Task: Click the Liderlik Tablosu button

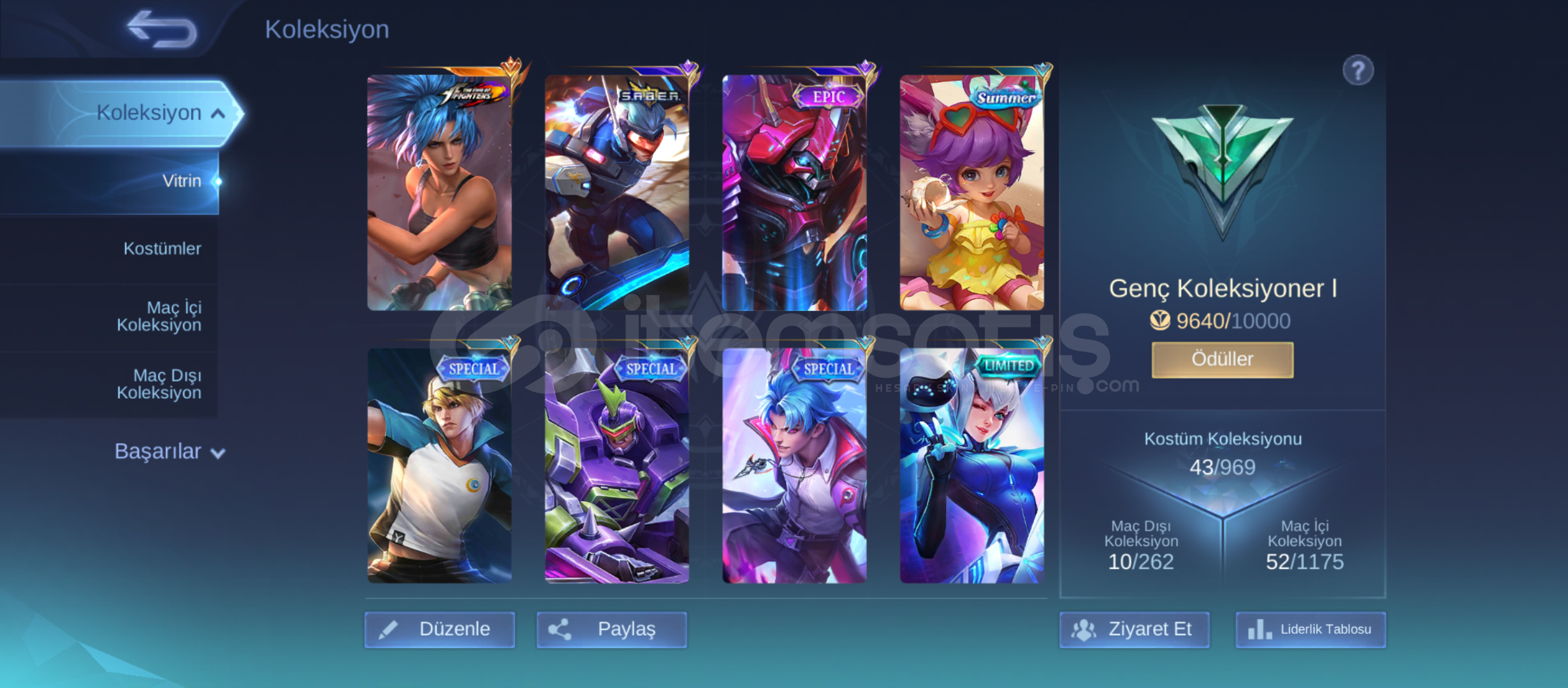Action: click(x=1310, y=629)
